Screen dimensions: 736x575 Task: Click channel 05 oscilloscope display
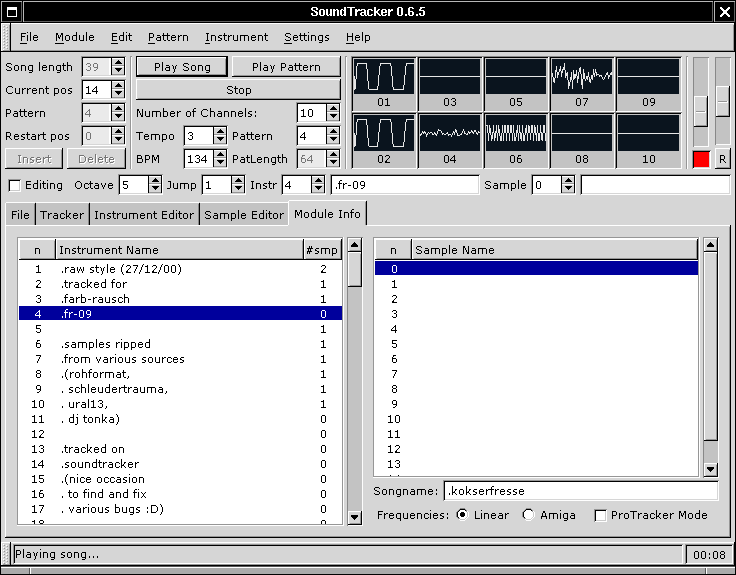tap(516, 77)
